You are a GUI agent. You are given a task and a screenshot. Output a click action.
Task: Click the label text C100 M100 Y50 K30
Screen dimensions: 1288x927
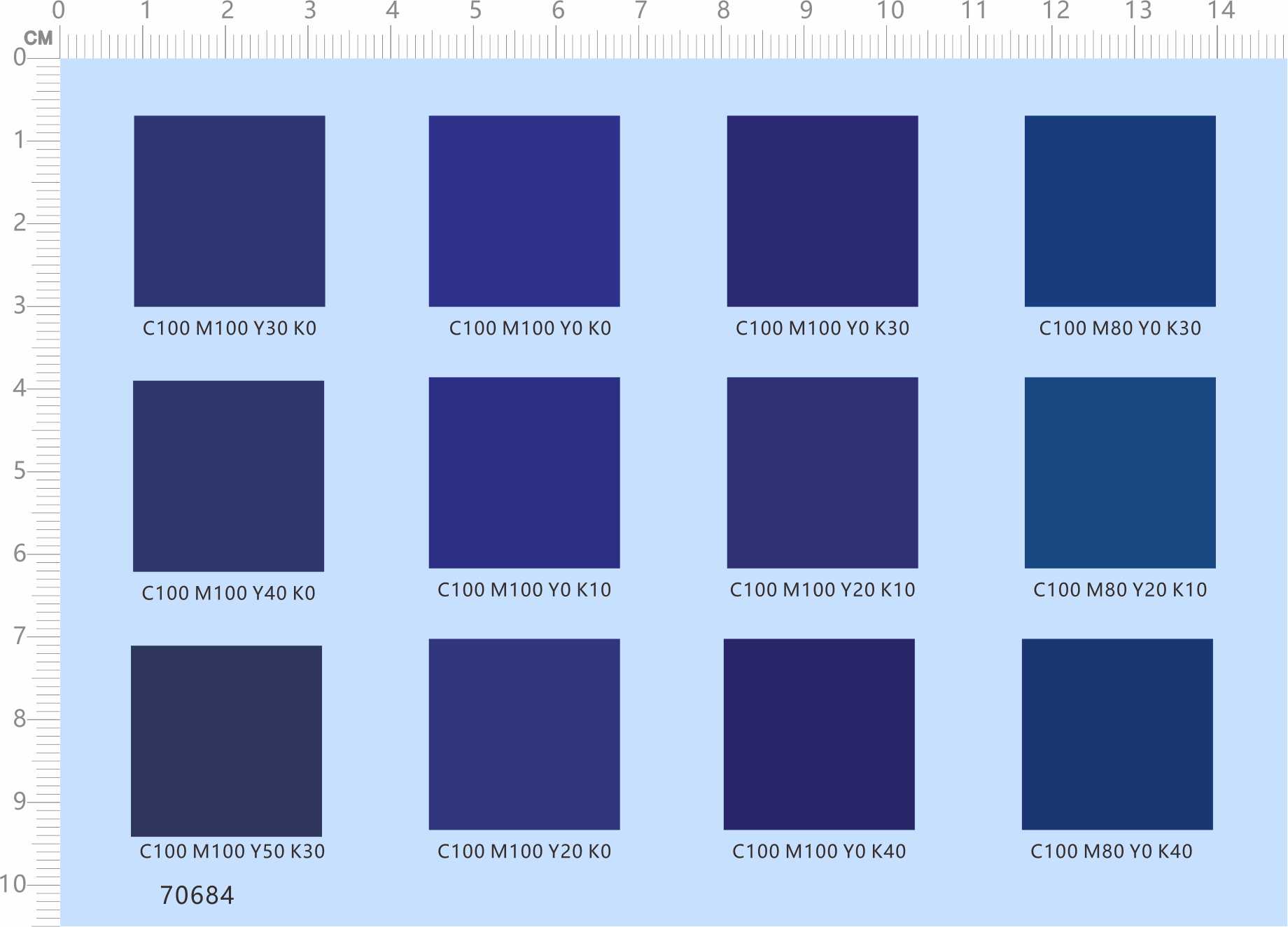coord(232,851)
